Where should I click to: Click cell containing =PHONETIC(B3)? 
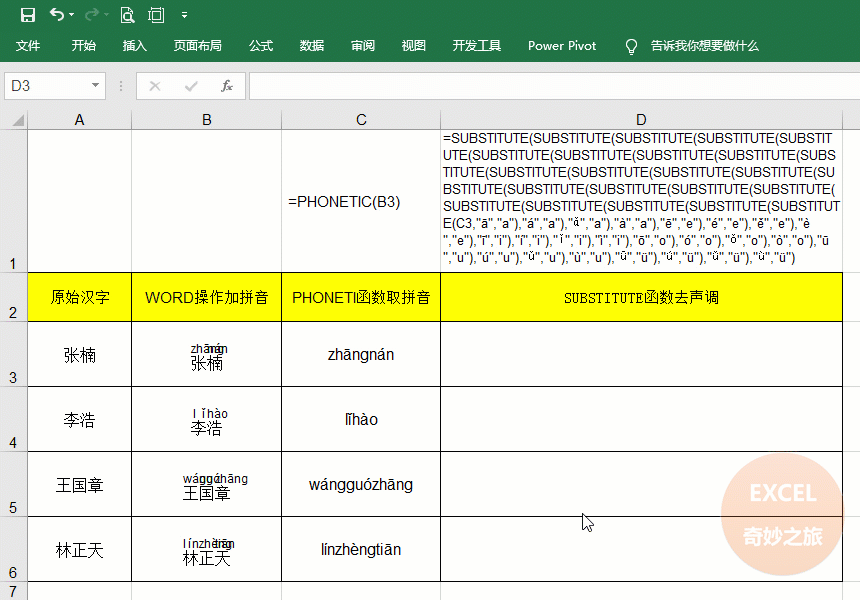click(x=361, y=201)
